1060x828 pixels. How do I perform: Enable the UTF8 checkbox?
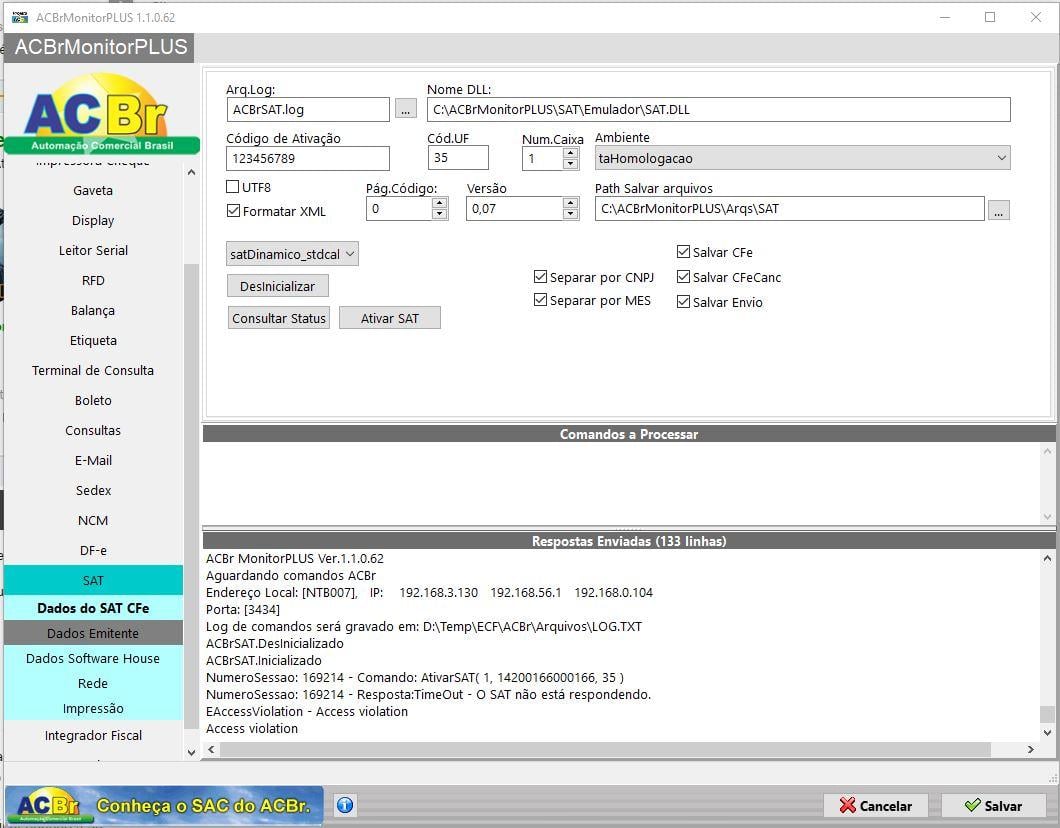pos(233,187)
